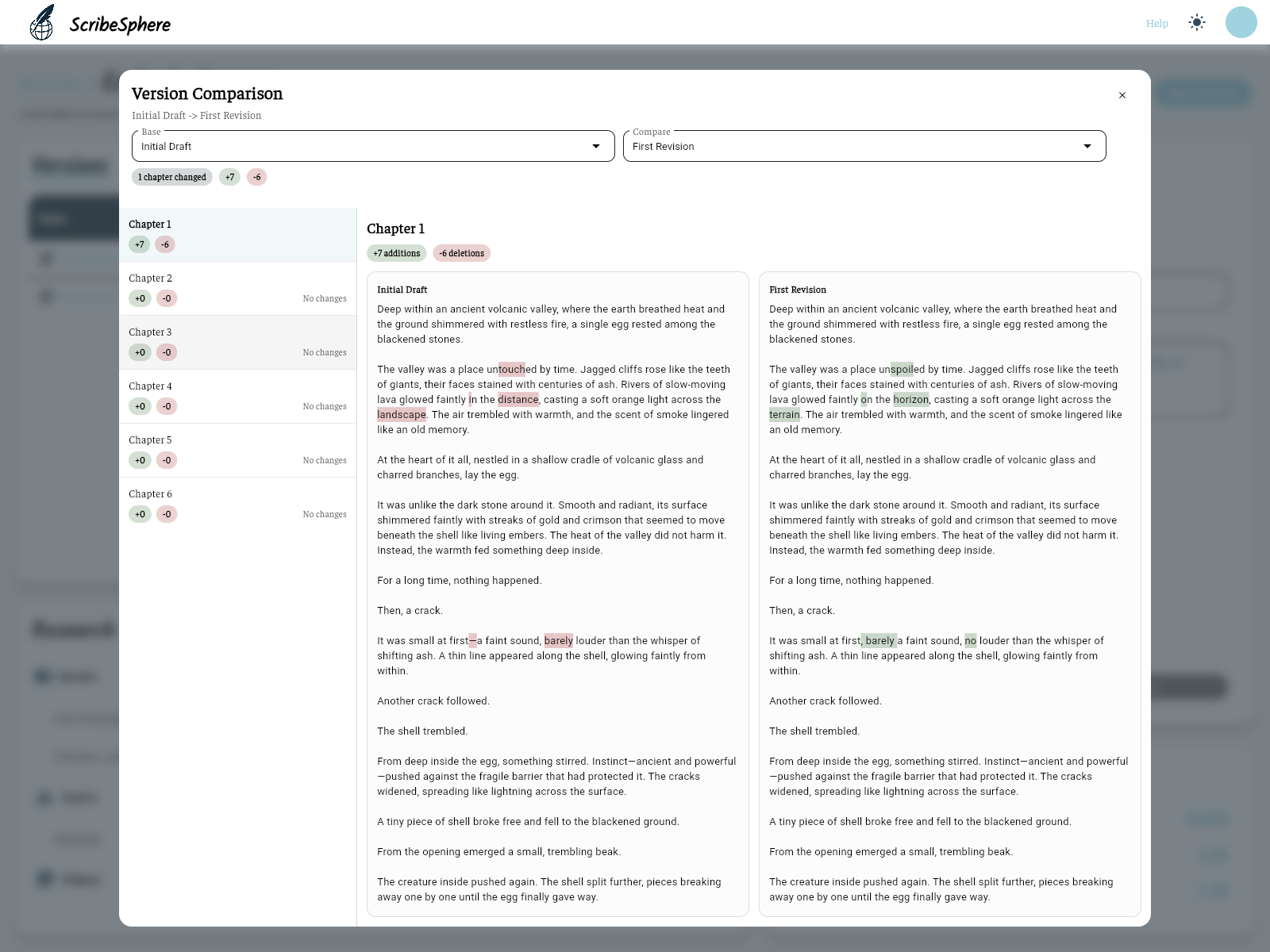
Task: Click the deleted word 'distance' in Initial Draft
Action: pyautogui.click(x=518, y=399)
